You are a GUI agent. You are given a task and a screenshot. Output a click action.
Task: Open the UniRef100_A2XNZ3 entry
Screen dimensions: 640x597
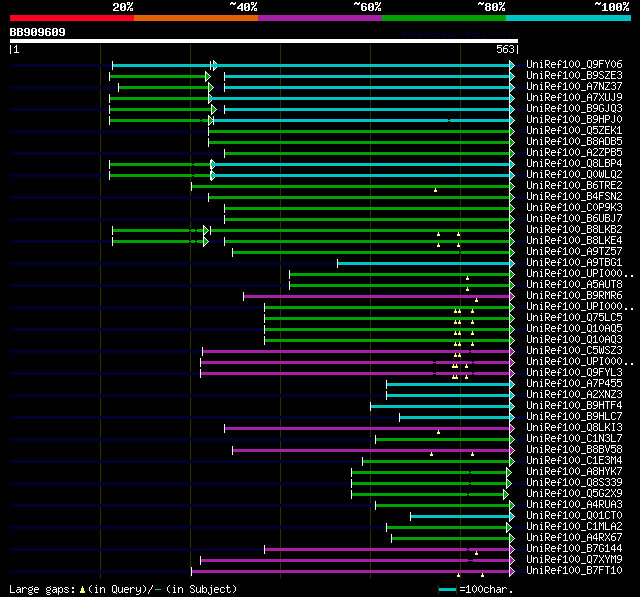click(x=574, y=395)
